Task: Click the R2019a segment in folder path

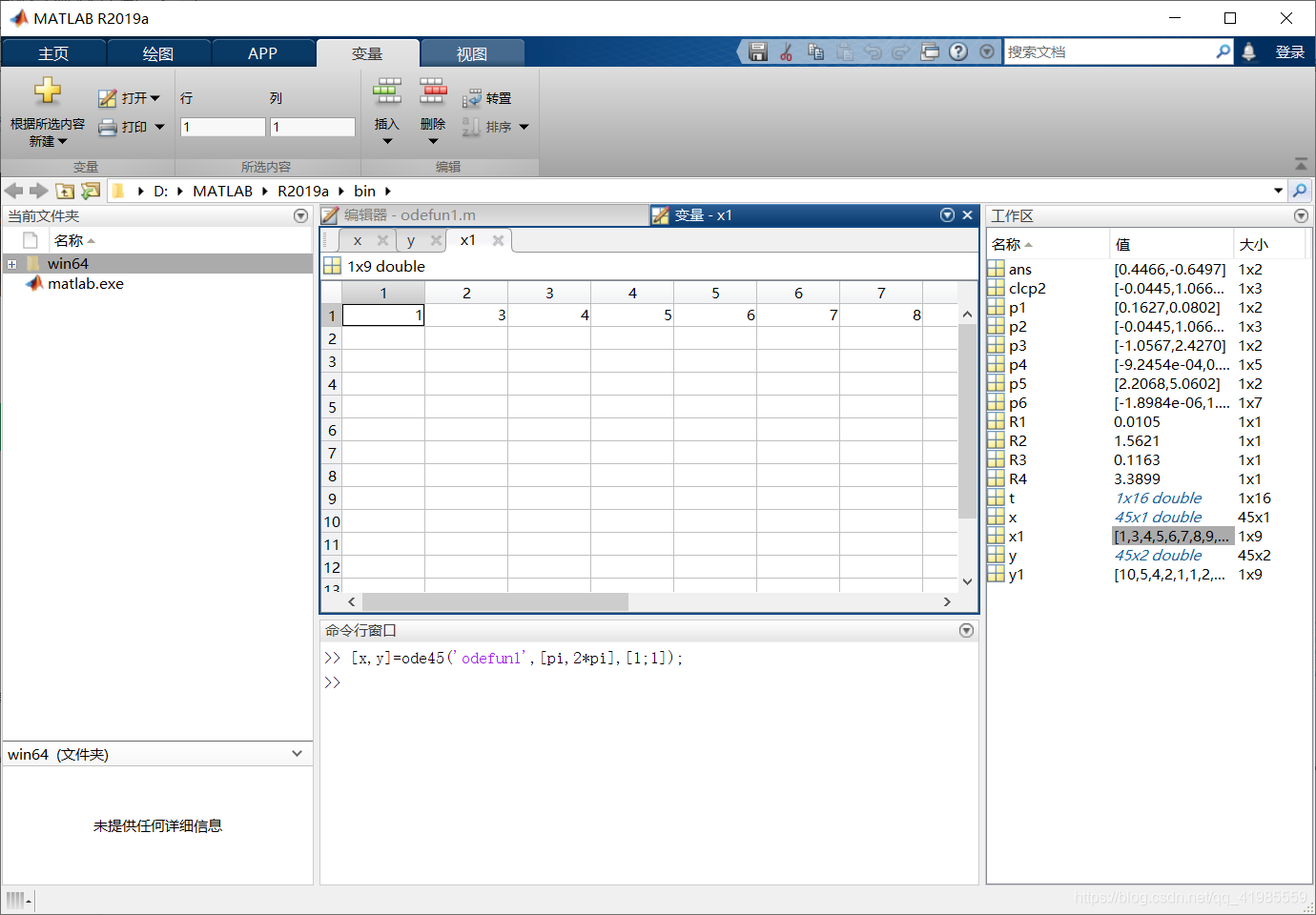Action: coord(303,191)
